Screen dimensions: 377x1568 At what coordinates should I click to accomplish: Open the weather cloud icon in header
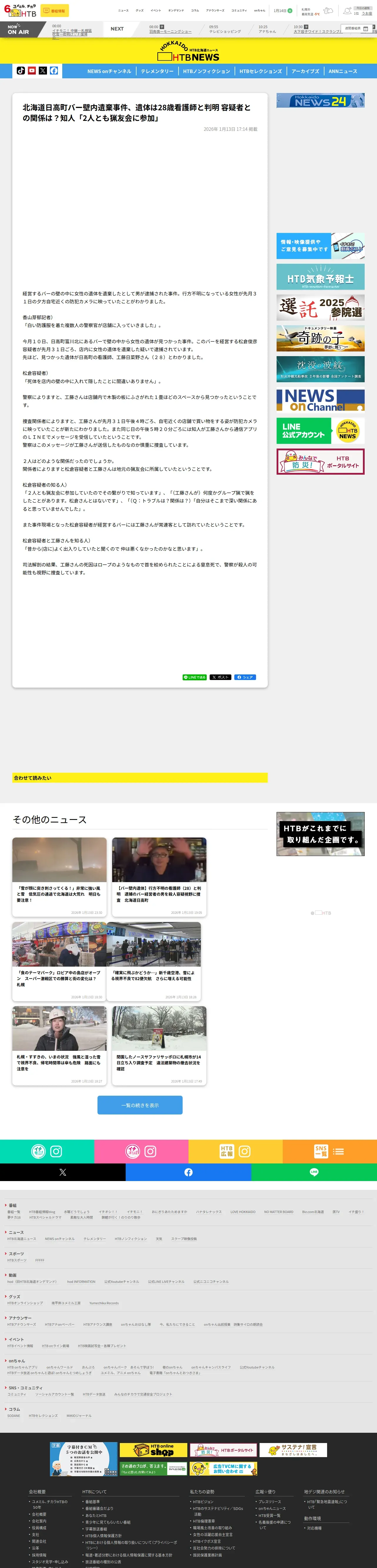coord(328,10)
